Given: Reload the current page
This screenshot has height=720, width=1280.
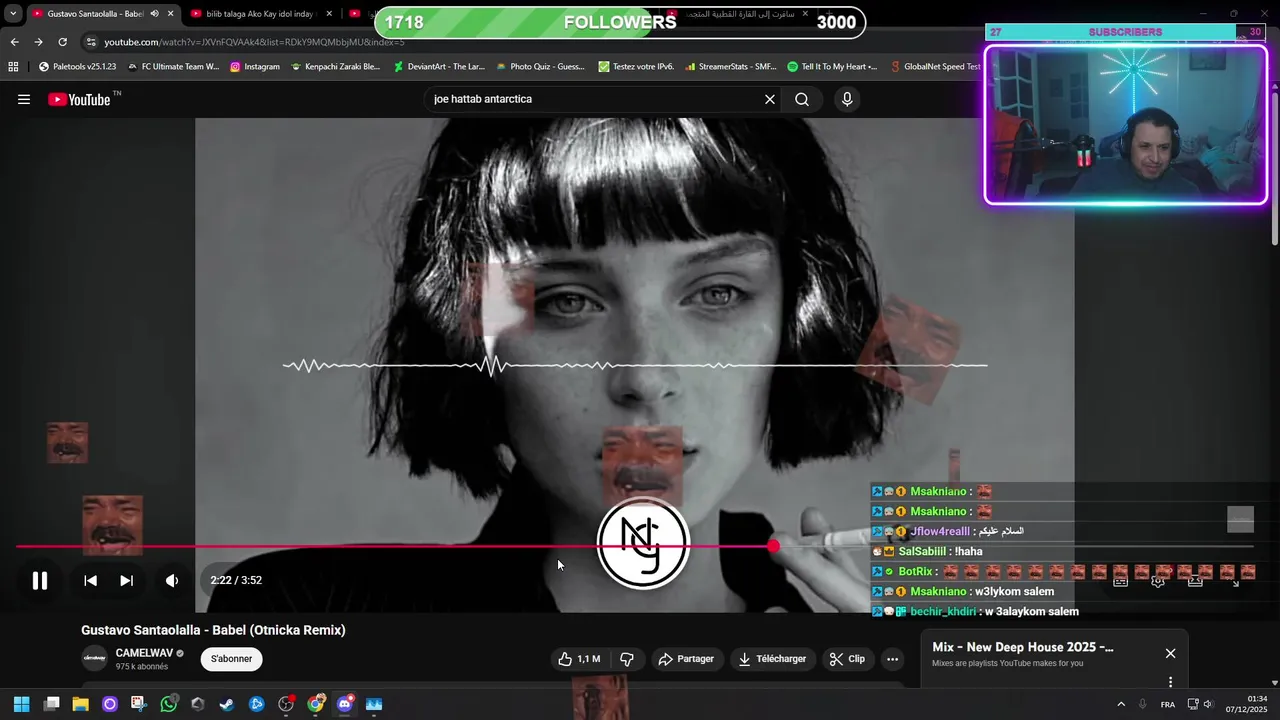Looking at the screenshot, I should pos(62,42).
